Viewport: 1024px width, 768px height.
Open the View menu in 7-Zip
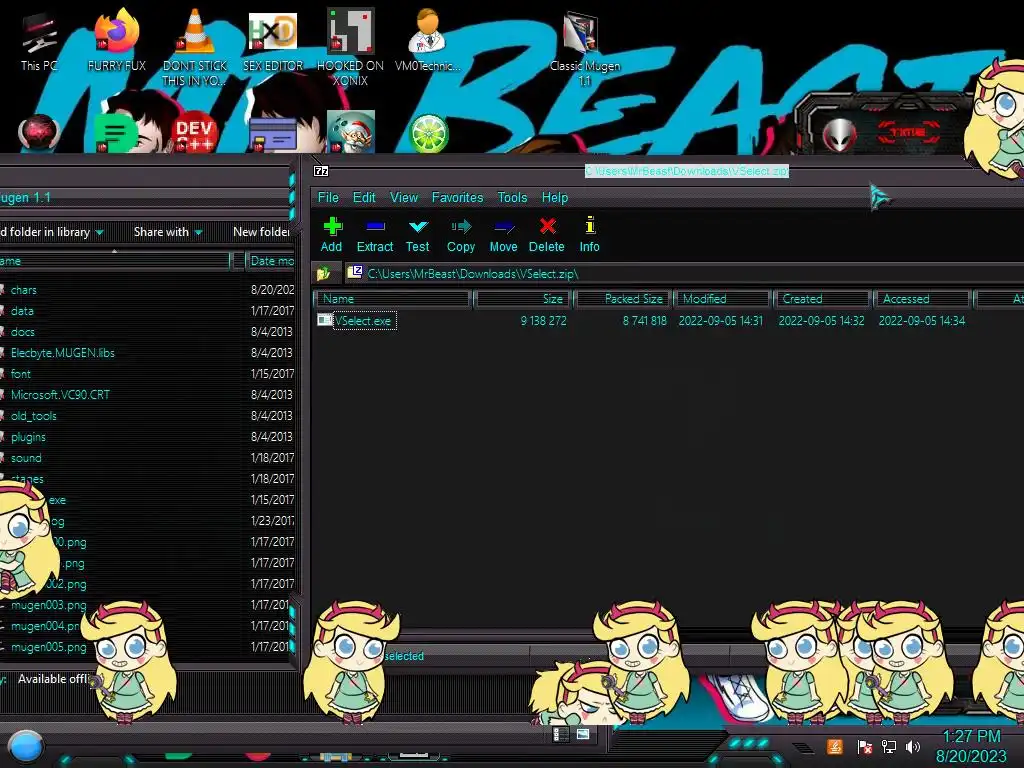pyautogui.click(x=404, y=197)
